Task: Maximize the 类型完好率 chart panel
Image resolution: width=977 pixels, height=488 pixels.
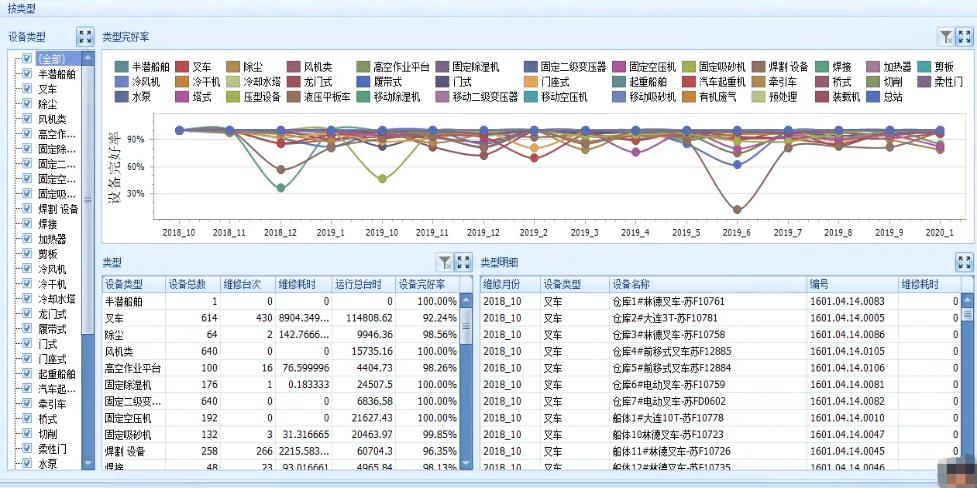Action: (964, 36)
